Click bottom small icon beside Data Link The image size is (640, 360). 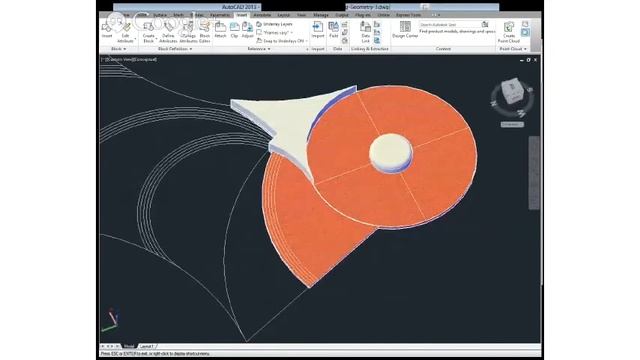(x=377, y=40)
